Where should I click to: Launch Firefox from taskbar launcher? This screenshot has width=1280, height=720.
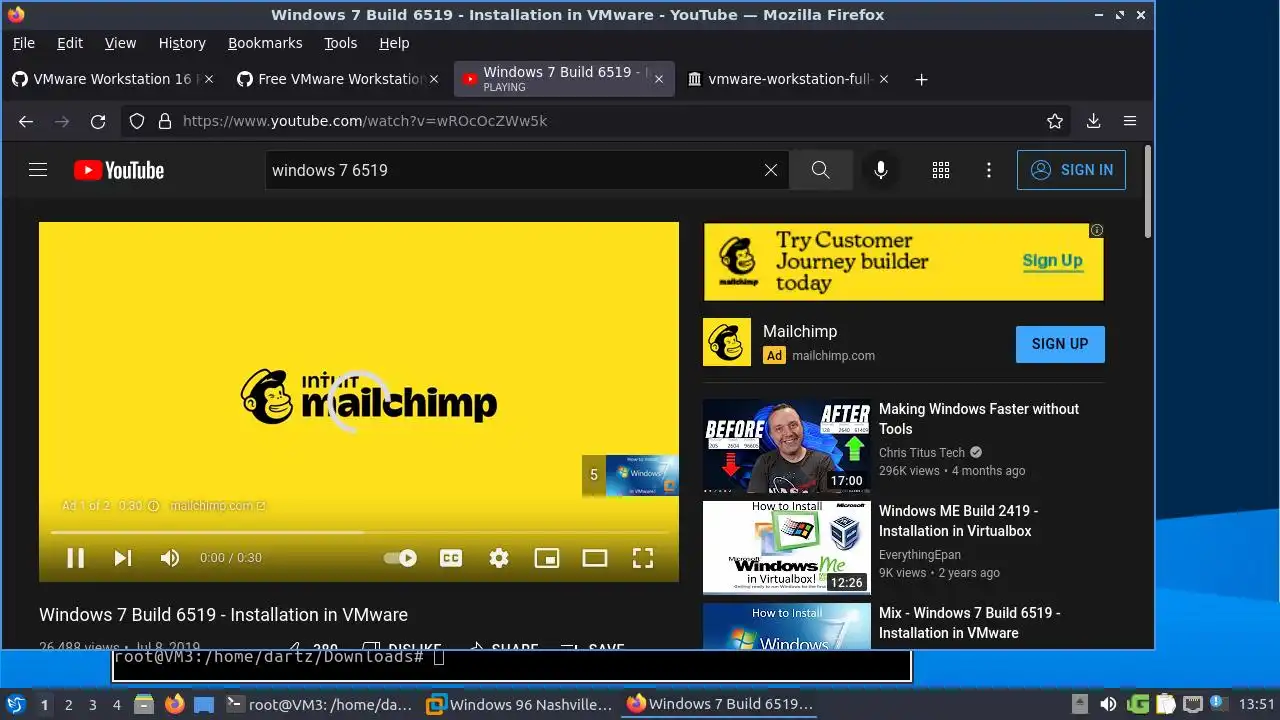pos(175,704)
